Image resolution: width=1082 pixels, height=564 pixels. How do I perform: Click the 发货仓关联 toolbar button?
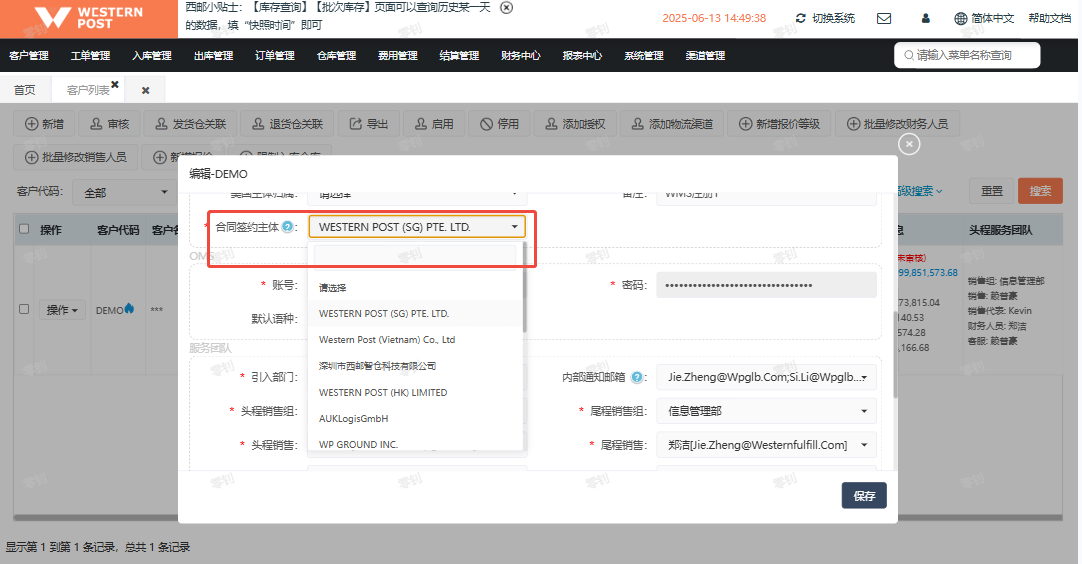click(x=190, y=124)
